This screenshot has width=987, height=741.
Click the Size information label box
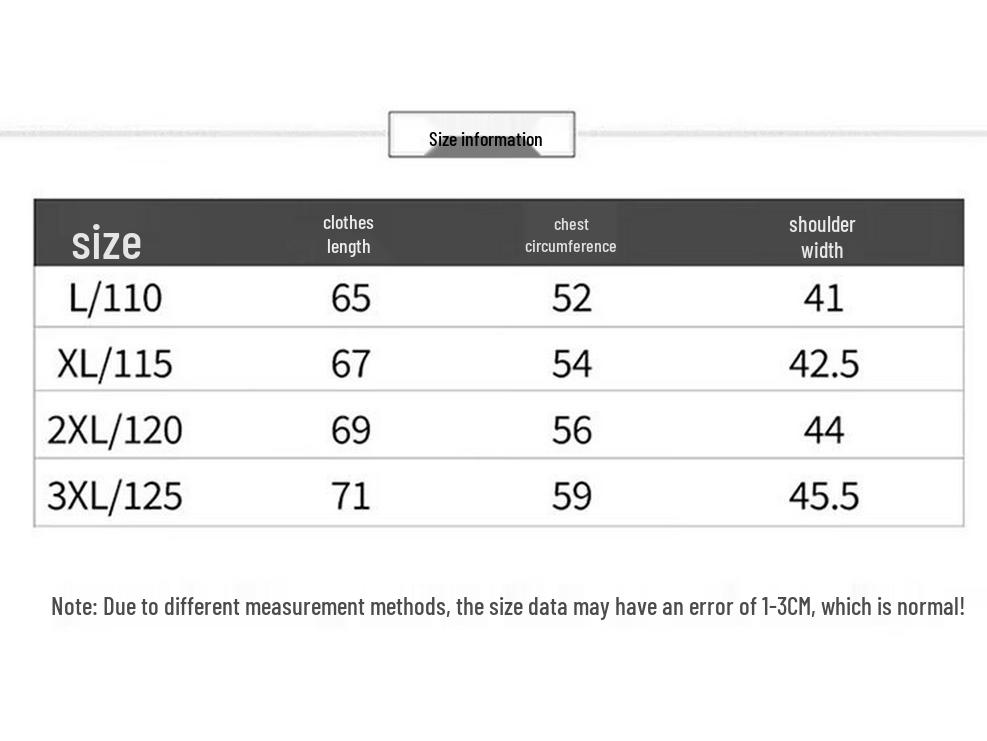482,135
